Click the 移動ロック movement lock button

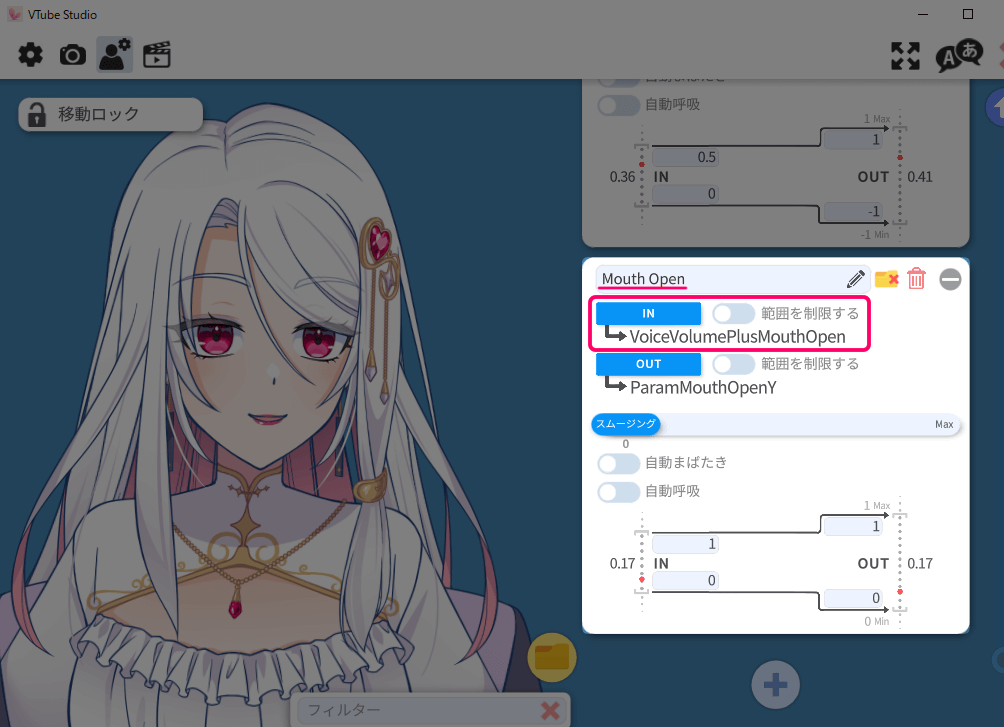coord(111,115)
